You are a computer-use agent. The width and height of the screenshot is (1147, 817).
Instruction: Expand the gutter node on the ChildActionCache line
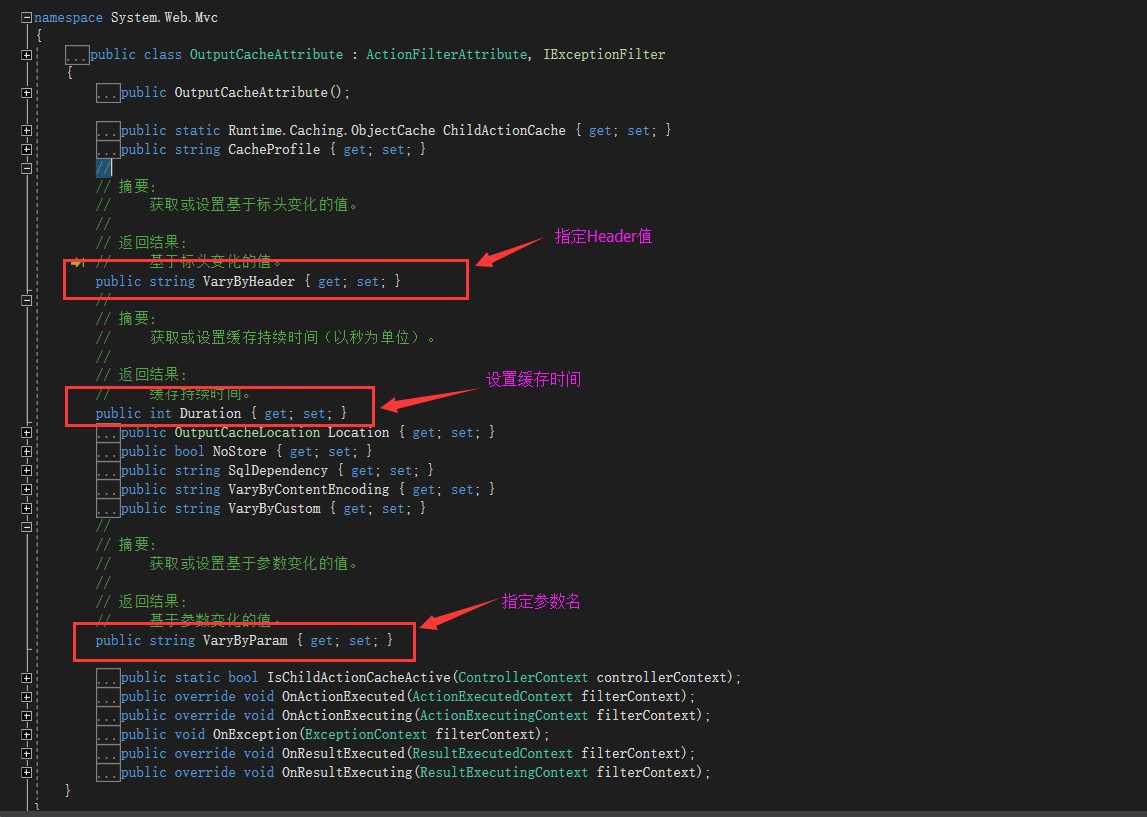[x=26, y=131]
